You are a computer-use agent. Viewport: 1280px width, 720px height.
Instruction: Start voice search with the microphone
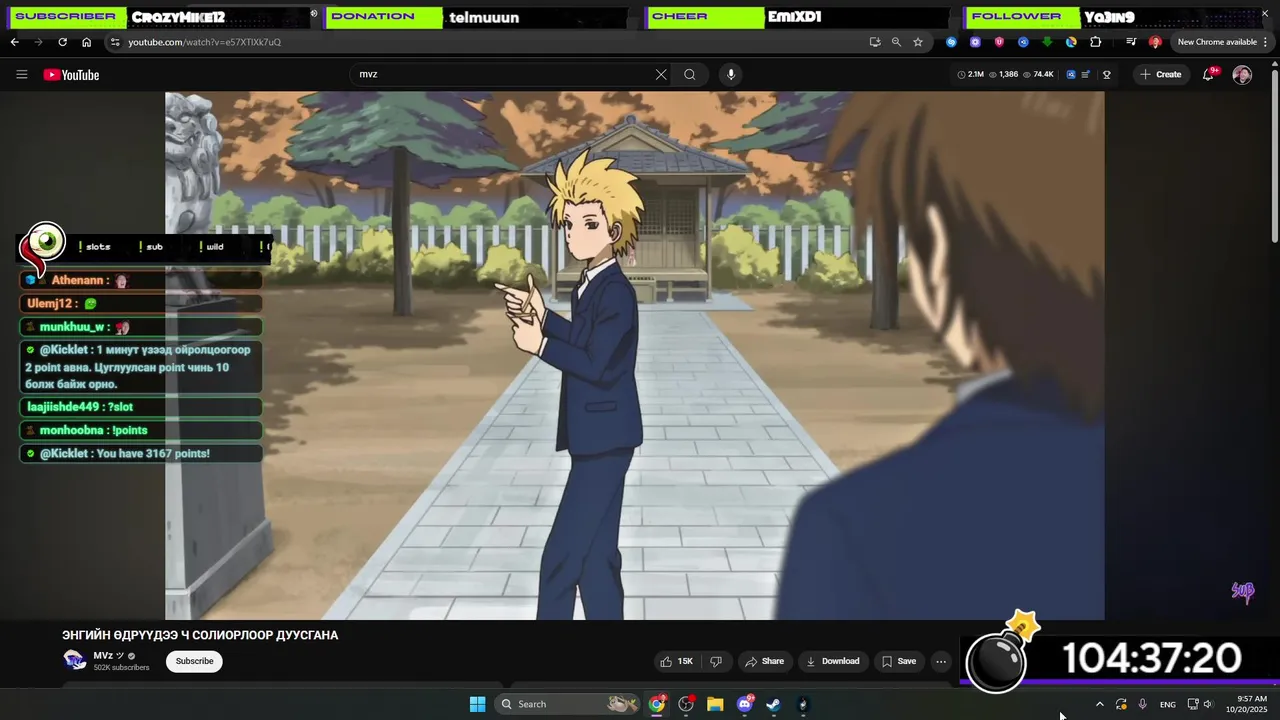coord(731,74)
